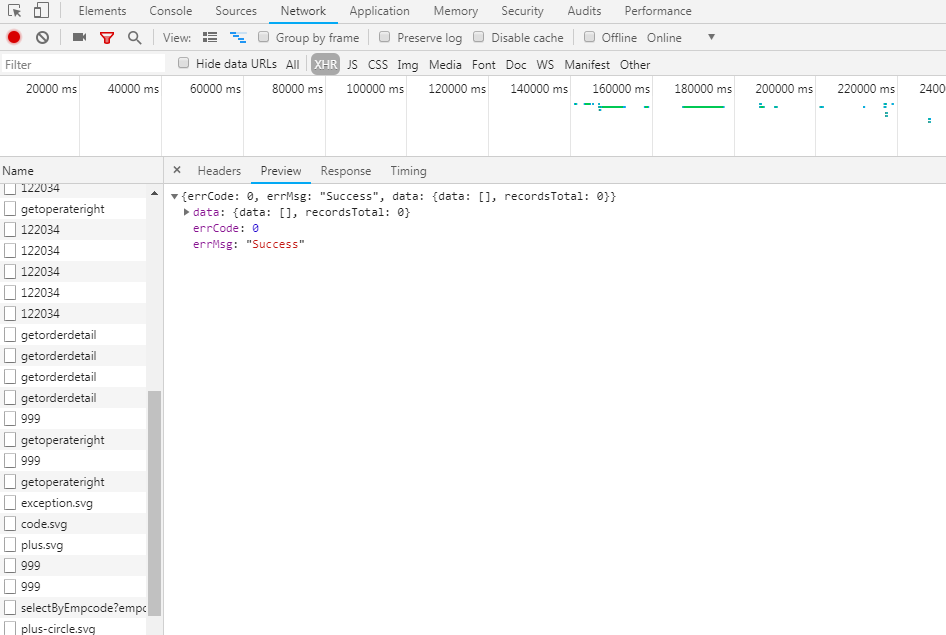Image resolution: width=946 pixels, height=635 pixels.
Task: Filter requests by Media
Action: tap(445, 65)
